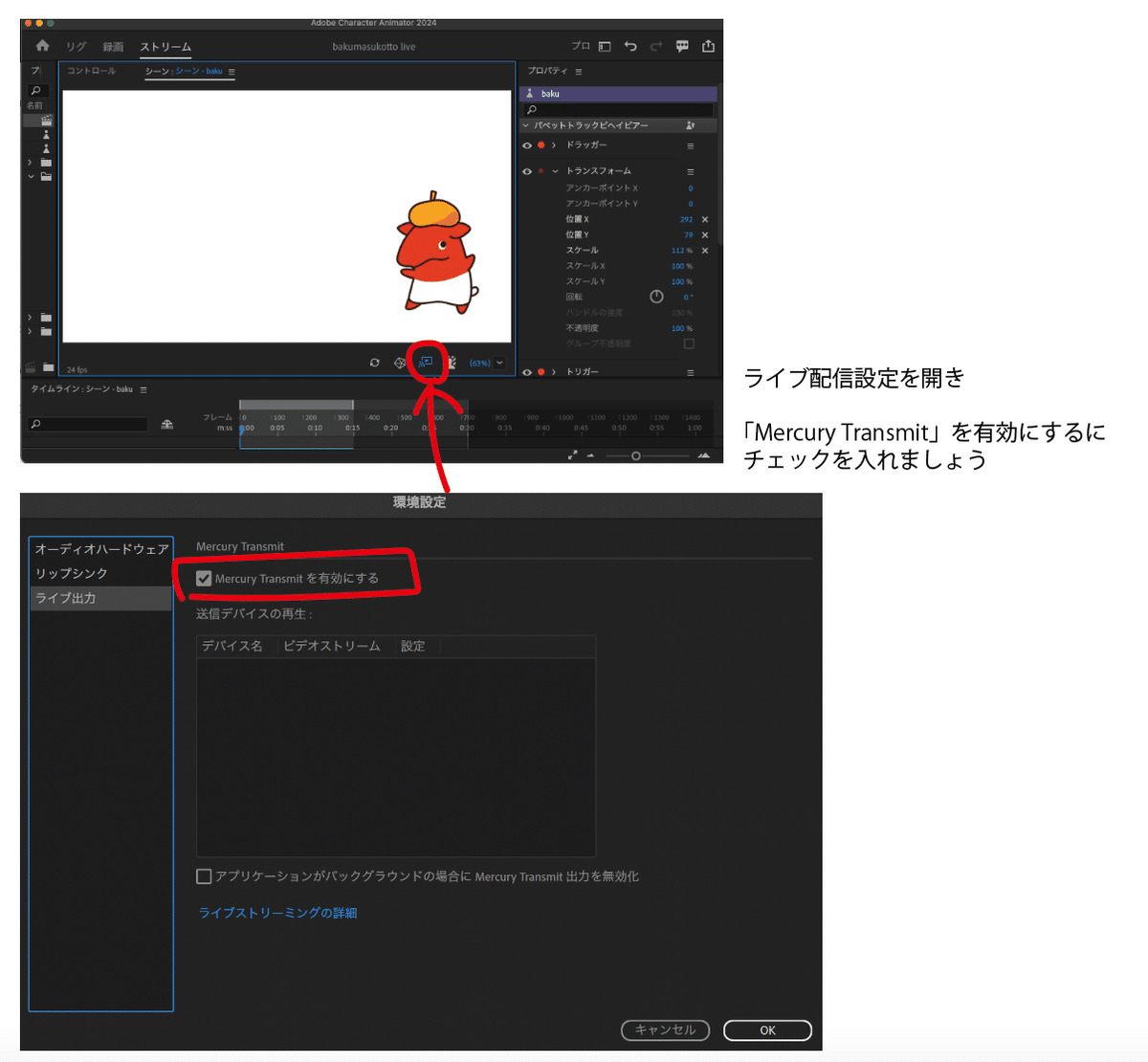
Task: Toggle the workspace layout icon beside プロ
Action: tap(605, 46)
